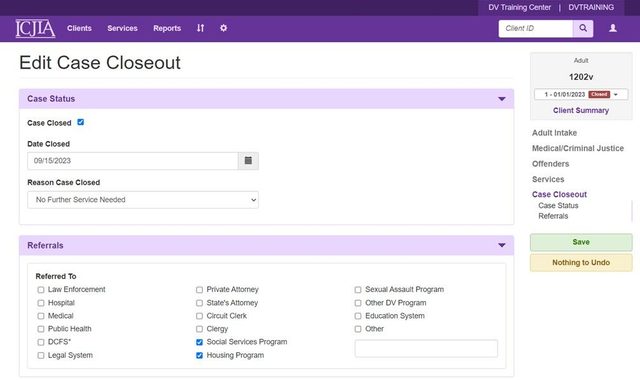Click the Save button
This screenshot has width=640, height=380.
click(x=581, y=242)
